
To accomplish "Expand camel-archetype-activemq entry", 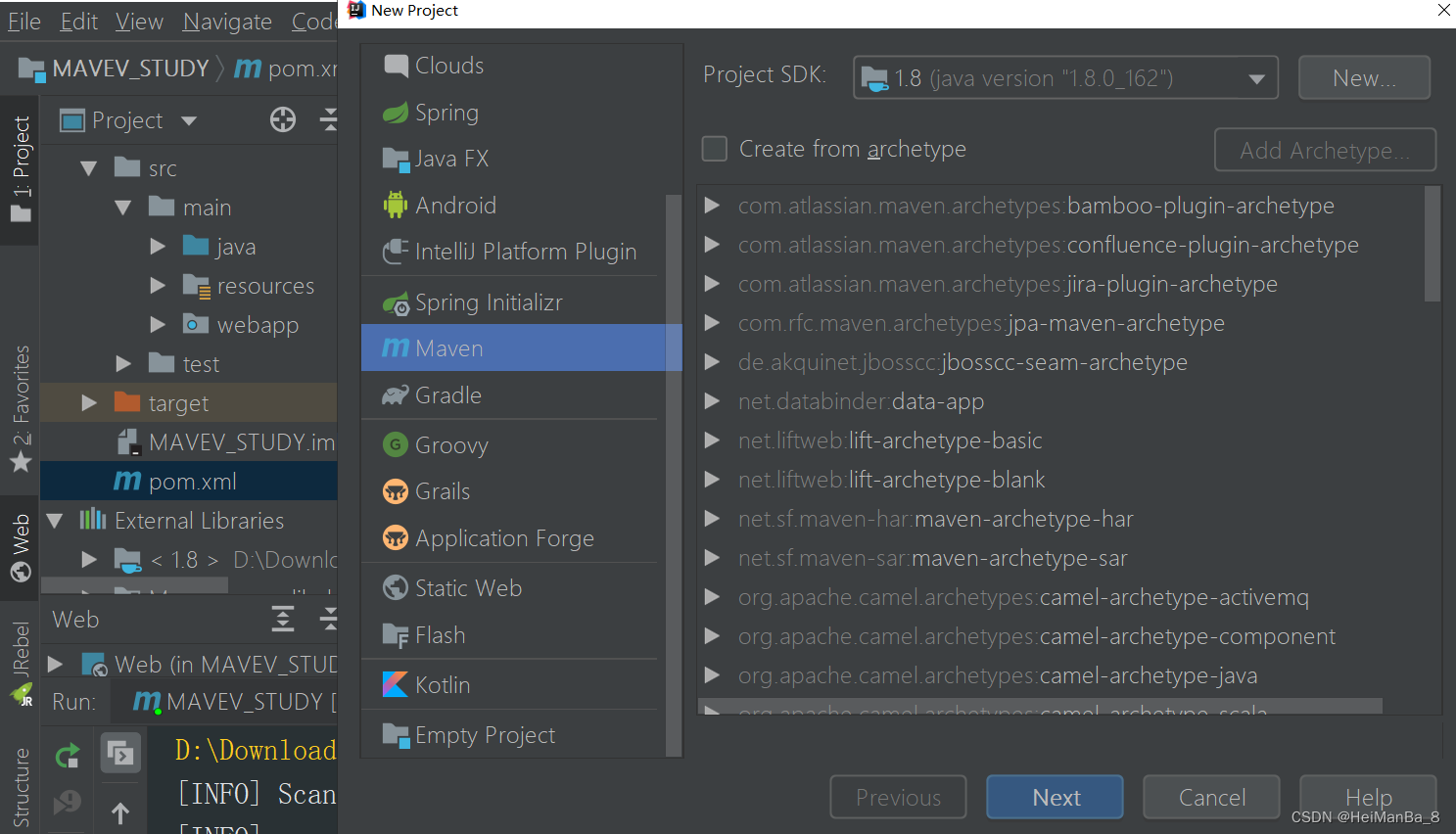I will click(713, 597).
